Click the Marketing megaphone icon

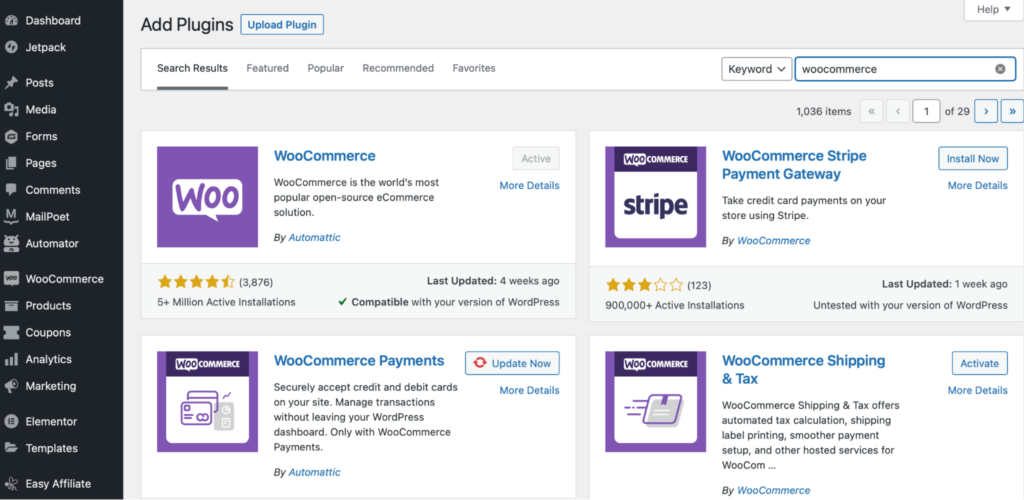pyautogui.click(x=11, y=386)
